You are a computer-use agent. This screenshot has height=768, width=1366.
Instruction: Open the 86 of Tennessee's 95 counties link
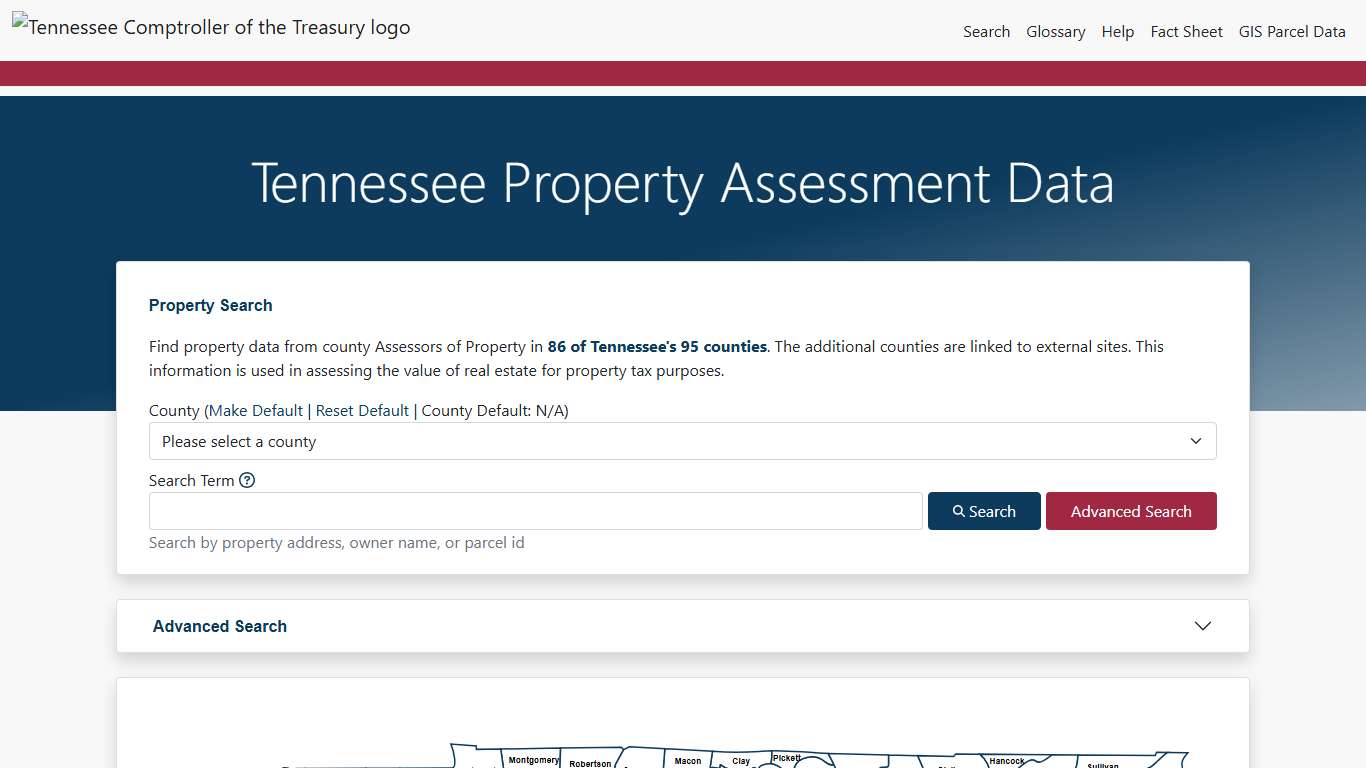[x=656, y=346]
